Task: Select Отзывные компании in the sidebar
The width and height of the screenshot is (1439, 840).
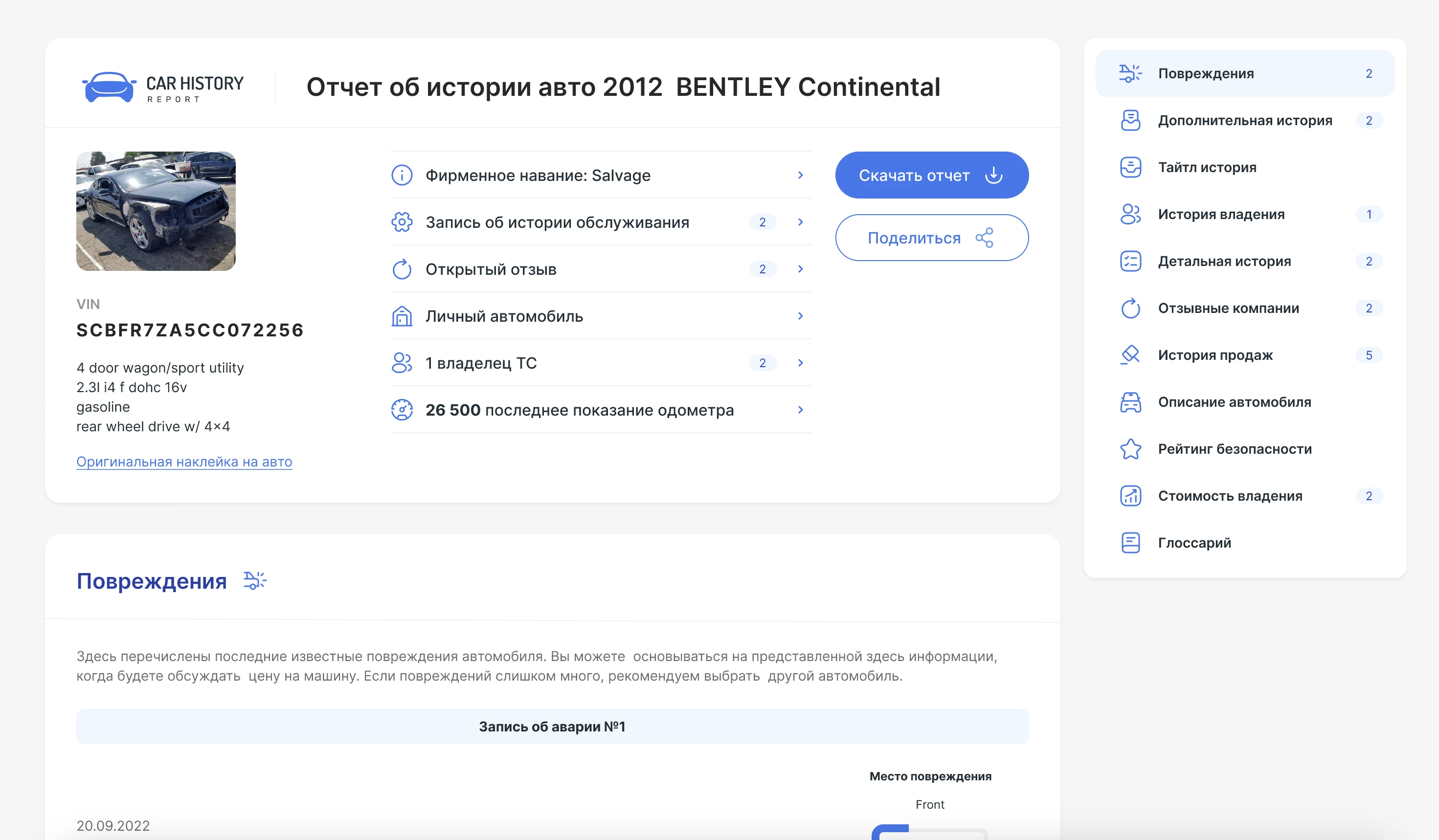Action: pyautogui.click(x=1245, y=308)
